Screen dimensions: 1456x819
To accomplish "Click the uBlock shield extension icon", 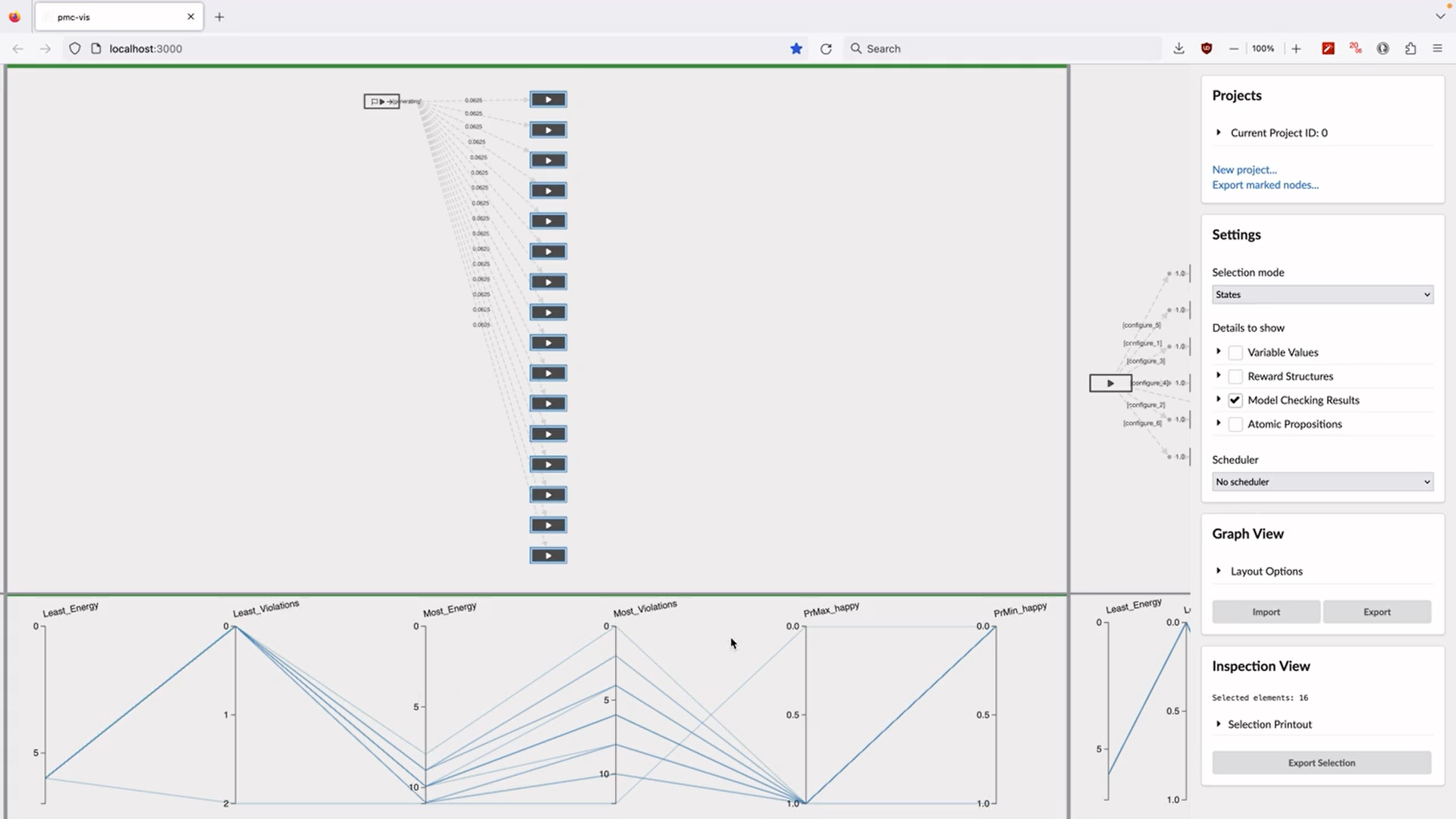I will point(1207,49).
